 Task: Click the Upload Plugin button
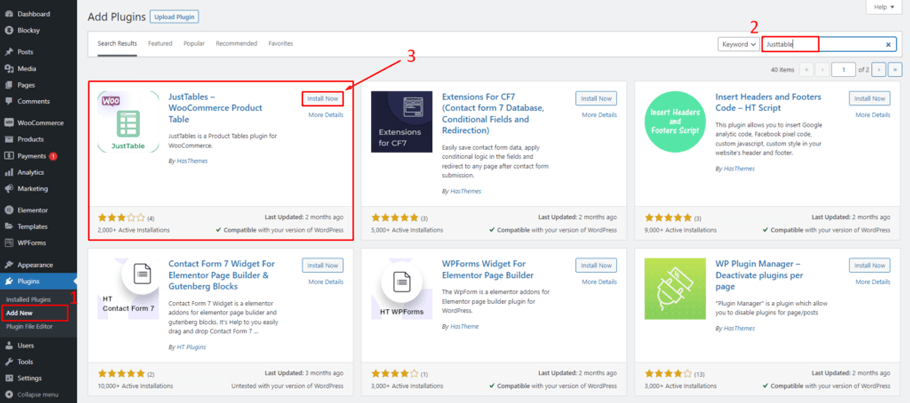pyautogui.click(x=174, y=17)
